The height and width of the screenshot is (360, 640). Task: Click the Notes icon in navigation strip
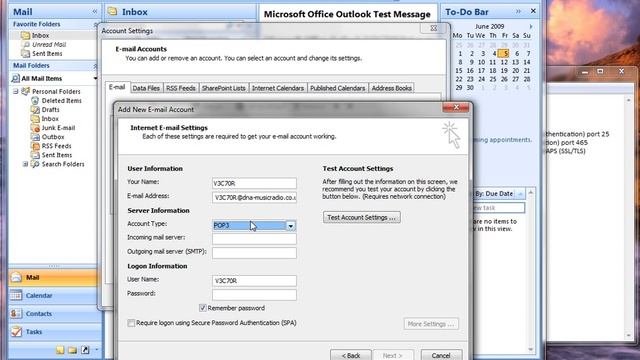coord(60,350)
